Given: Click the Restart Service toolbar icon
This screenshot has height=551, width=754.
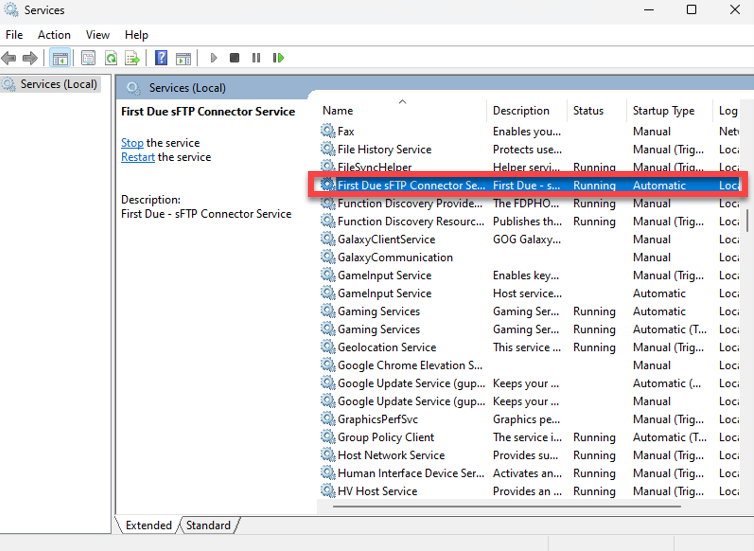Looking at the screenshot, I should 278,58.
